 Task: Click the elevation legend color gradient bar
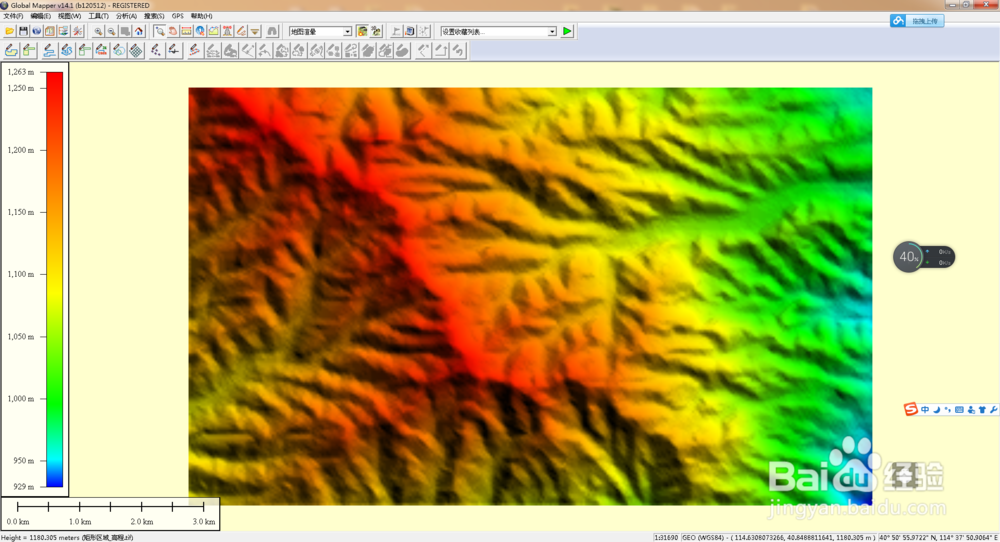(x=55, y=279)
